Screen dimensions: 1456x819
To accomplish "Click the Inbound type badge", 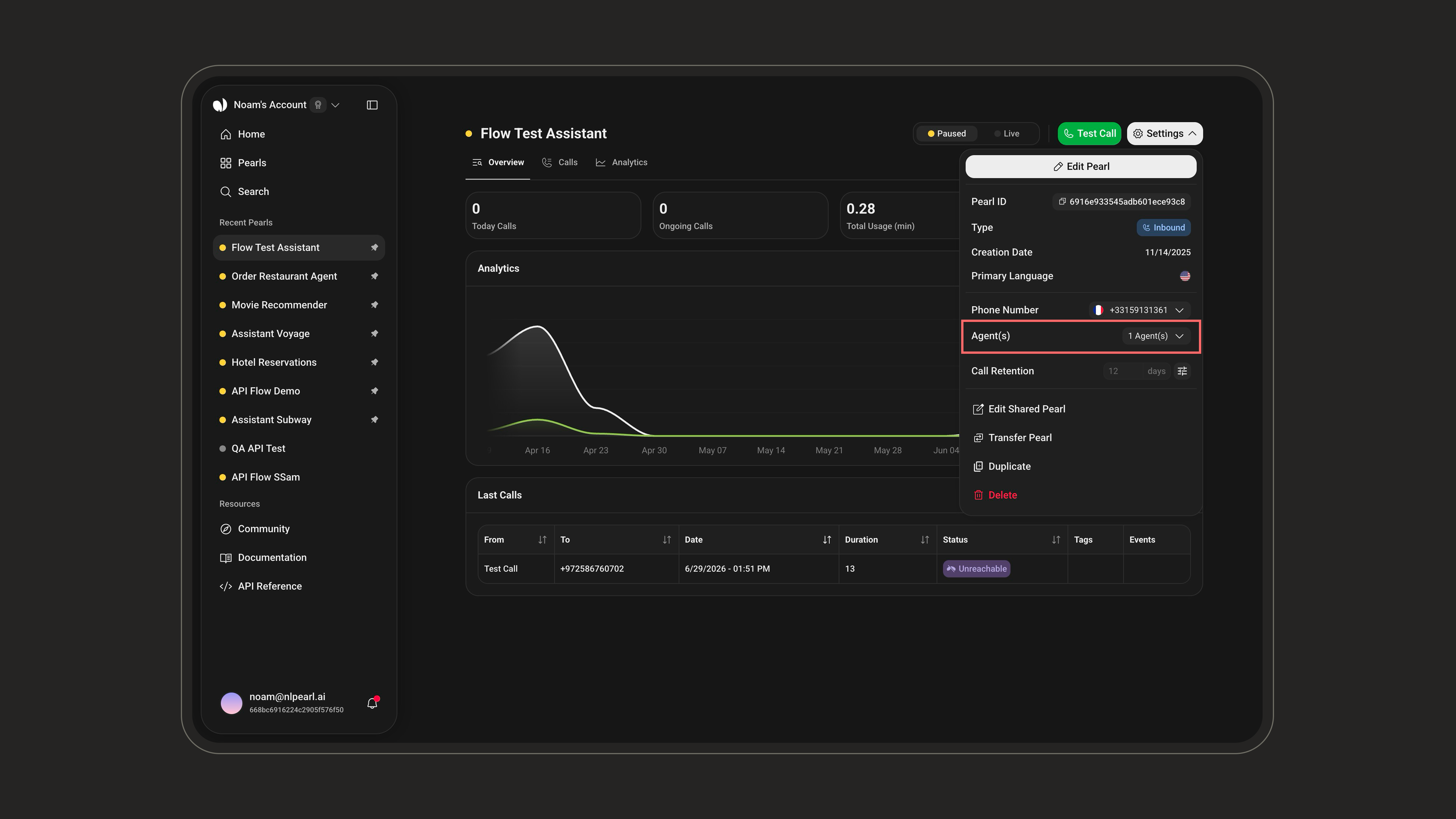I will tap(1164, 228).
